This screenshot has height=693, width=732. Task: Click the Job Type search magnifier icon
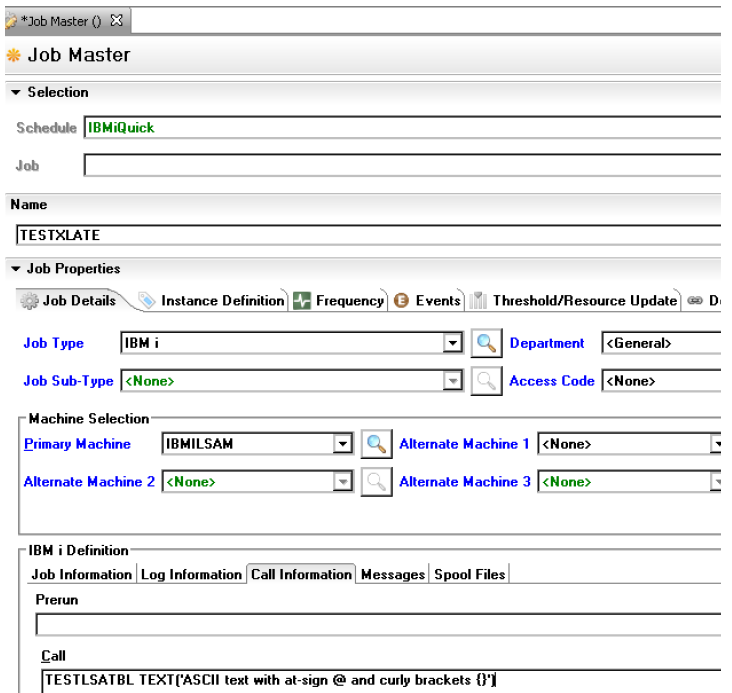click(486, 343)
